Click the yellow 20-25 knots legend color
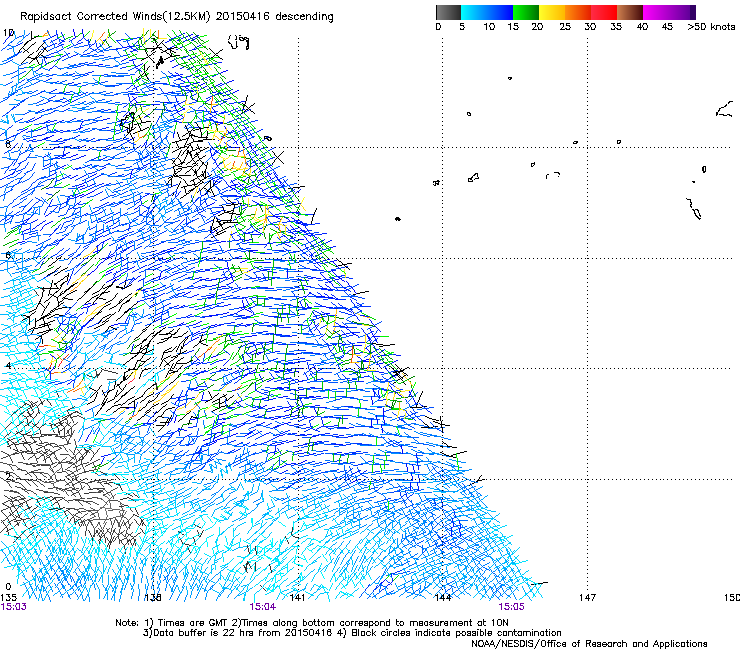740x650 pixels. coord(552,12)
